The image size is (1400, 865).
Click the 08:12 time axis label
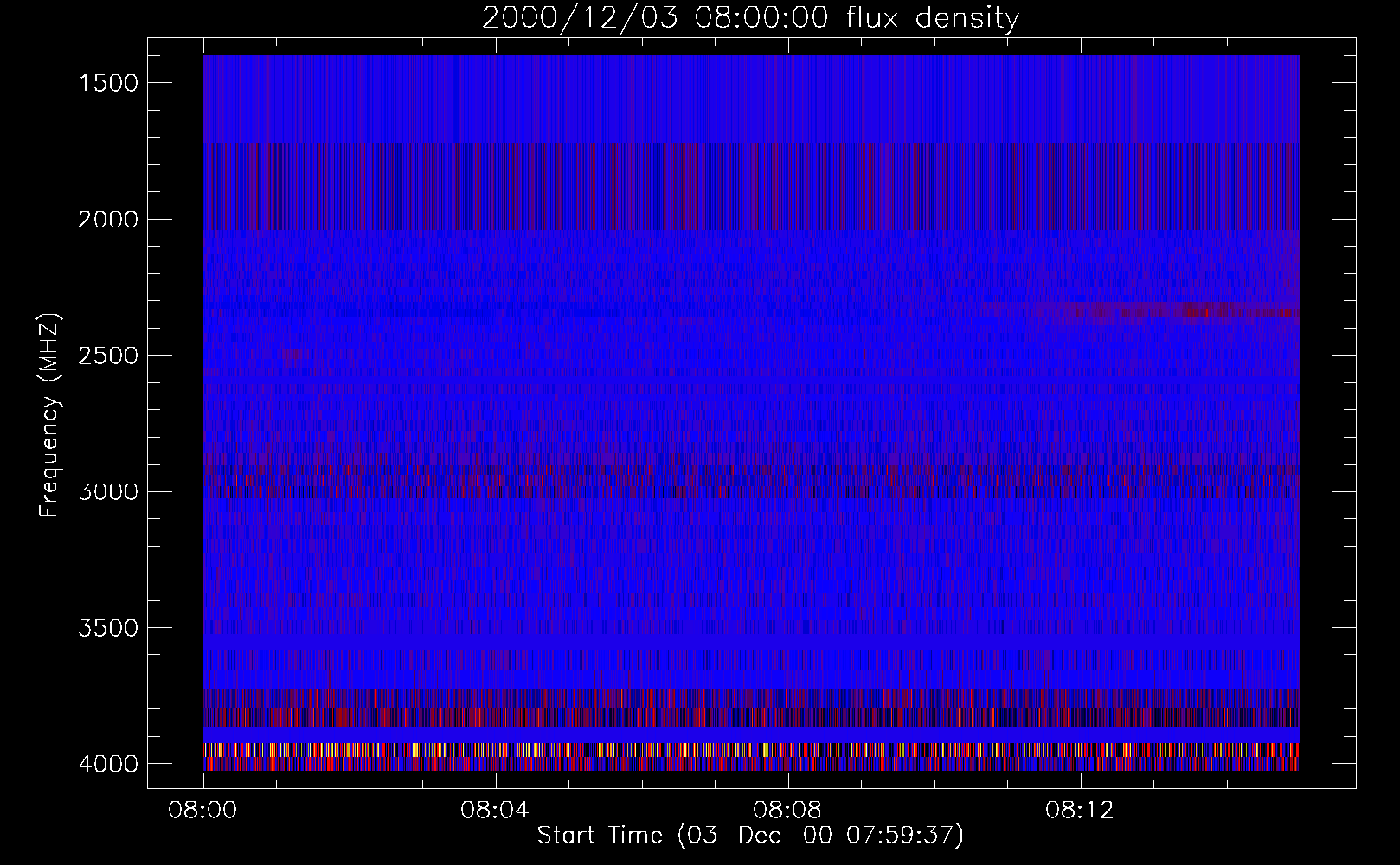pyautogui.click(x=1081, y=811)
